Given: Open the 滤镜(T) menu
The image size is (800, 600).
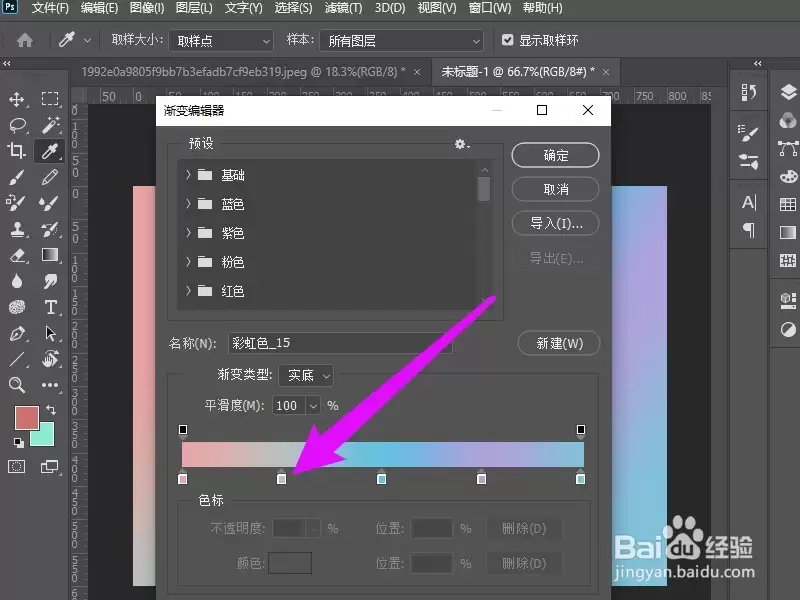Looking at the screenshot, I should pos(343,8).
